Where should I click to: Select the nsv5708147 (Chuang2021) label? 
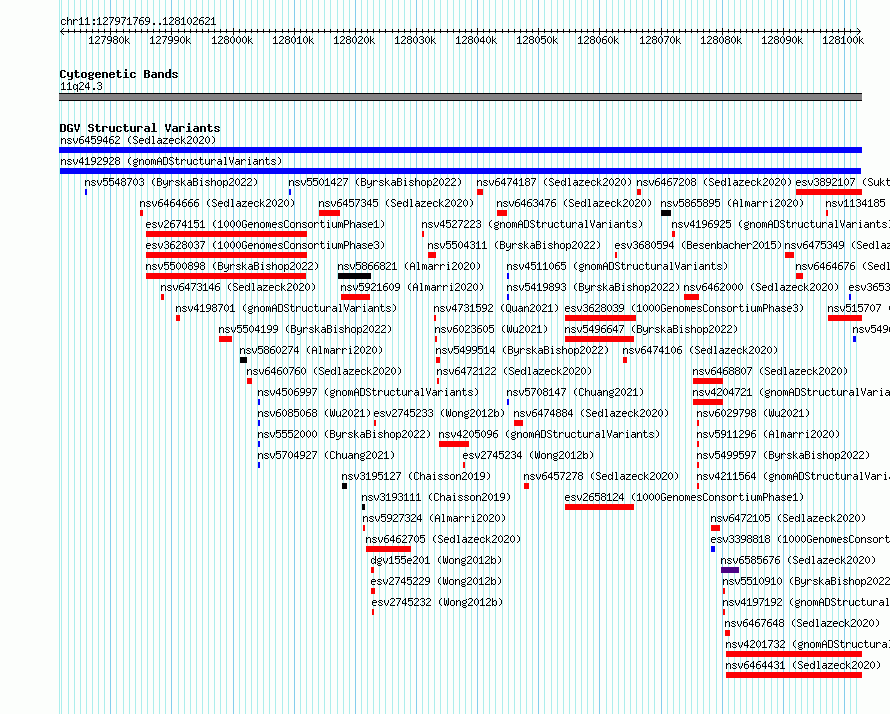click(x=575, y=392)
